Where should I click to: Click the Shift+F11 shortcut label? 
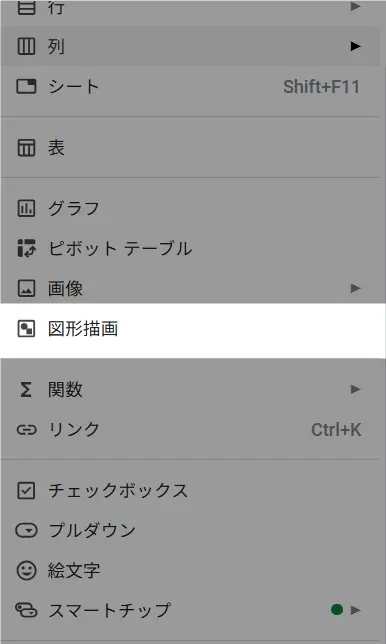pyautogui.click(x=322, y=87)
